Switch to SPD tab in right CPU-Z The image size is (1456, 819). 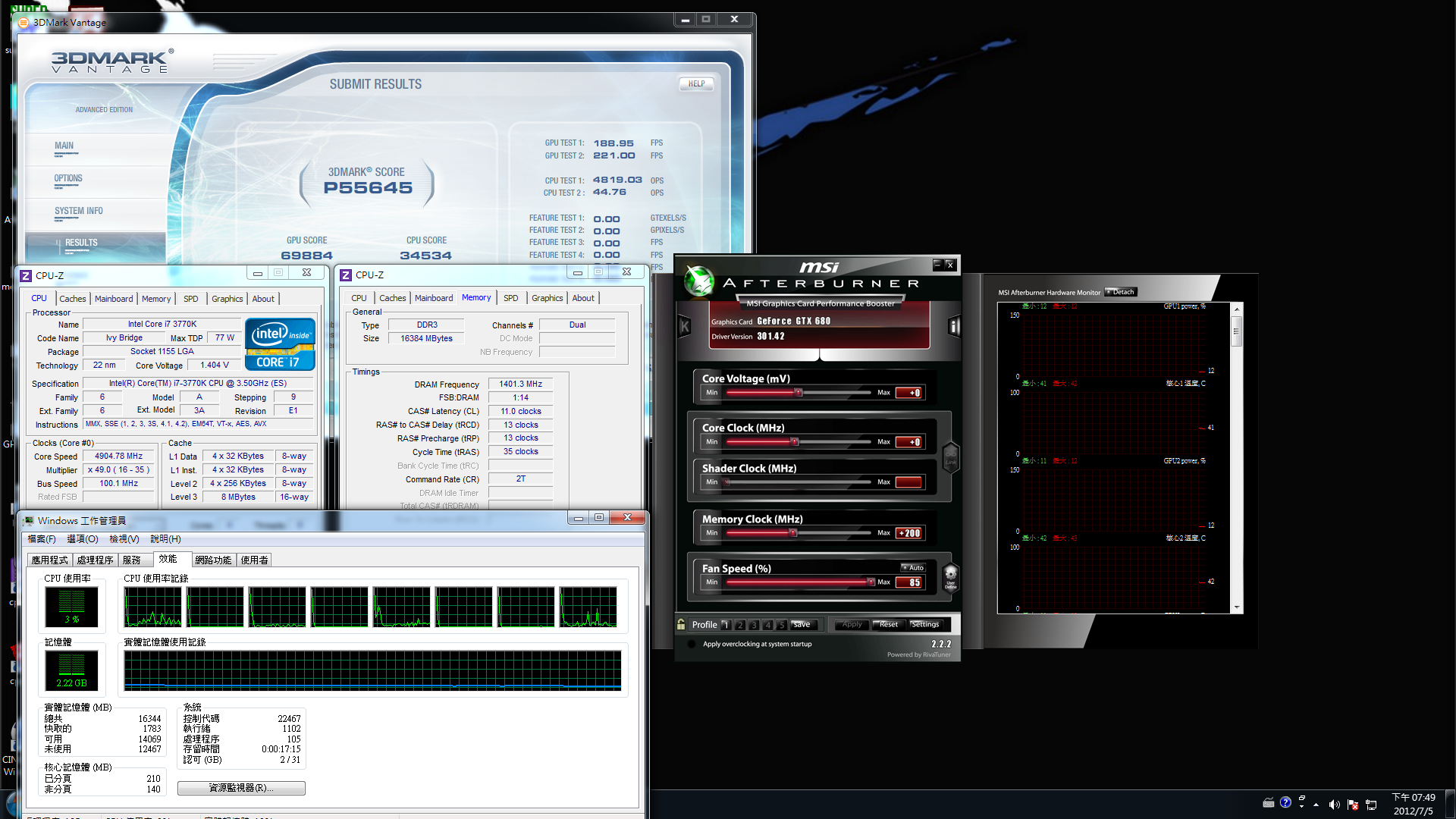pyautogui.click(x=511, y=298)
